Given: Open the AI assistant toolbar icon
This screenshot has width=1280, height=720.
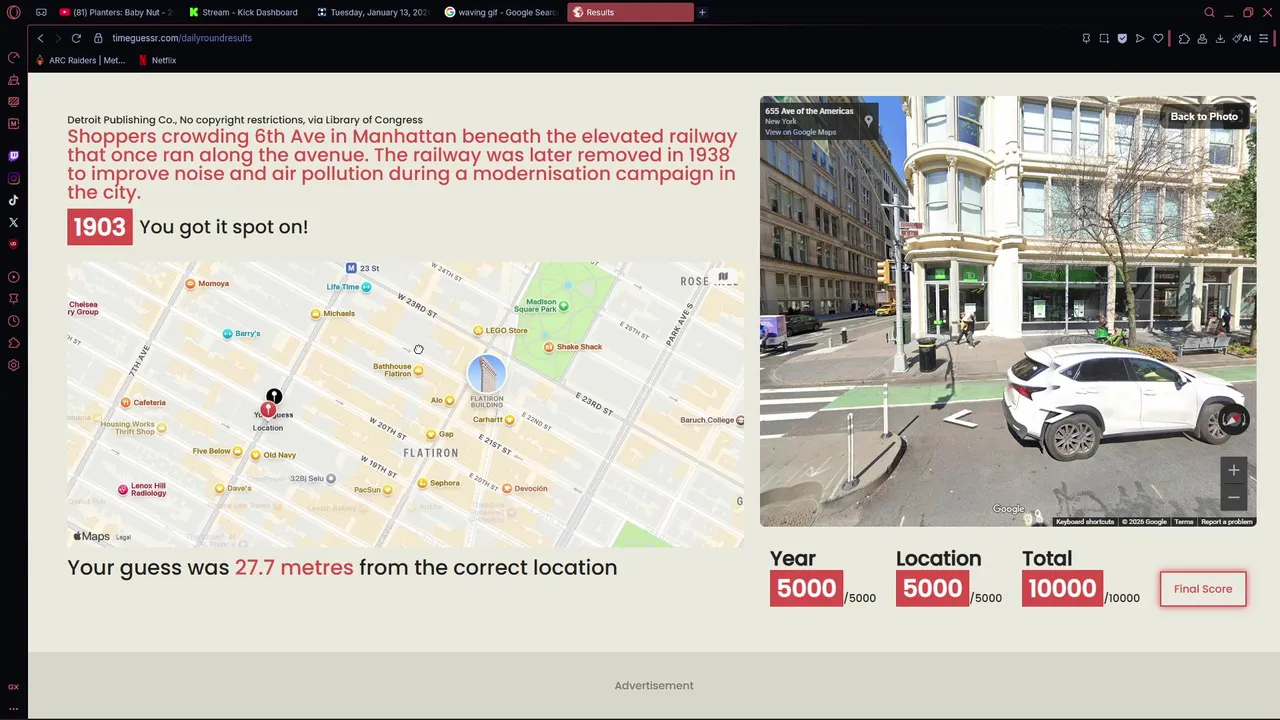Looking at the screenshot, I should [1242, 38].
